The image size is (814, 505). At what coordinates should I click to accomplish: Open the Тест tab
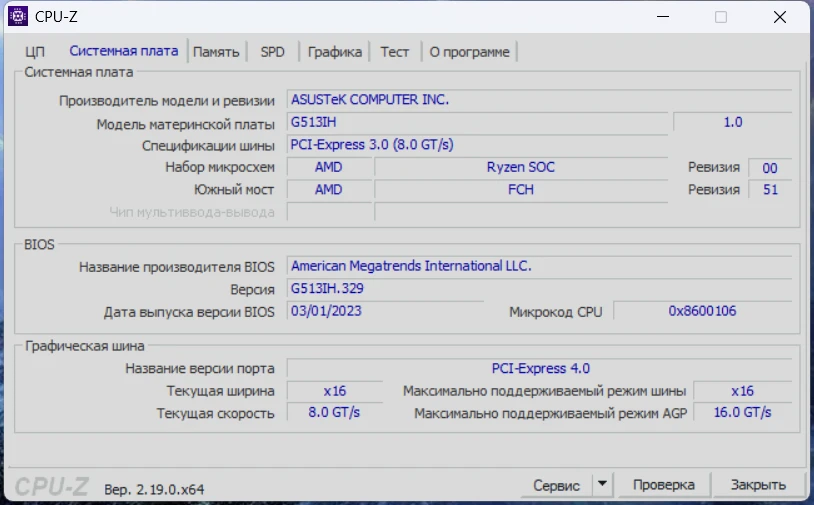pos(394,52)
